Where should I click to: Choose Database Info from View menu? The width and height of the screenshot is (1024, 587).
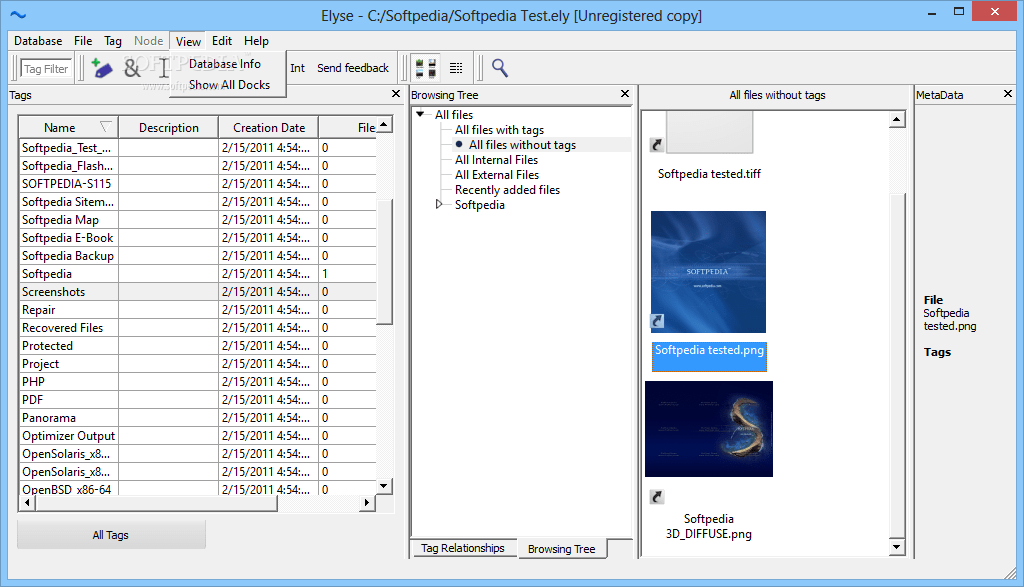coord(225,64)
